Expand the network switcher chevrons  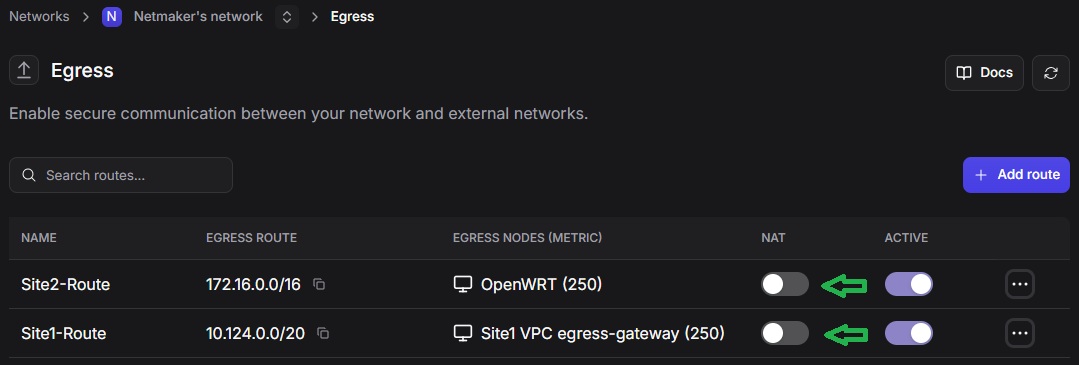click(x=287, y=17)
